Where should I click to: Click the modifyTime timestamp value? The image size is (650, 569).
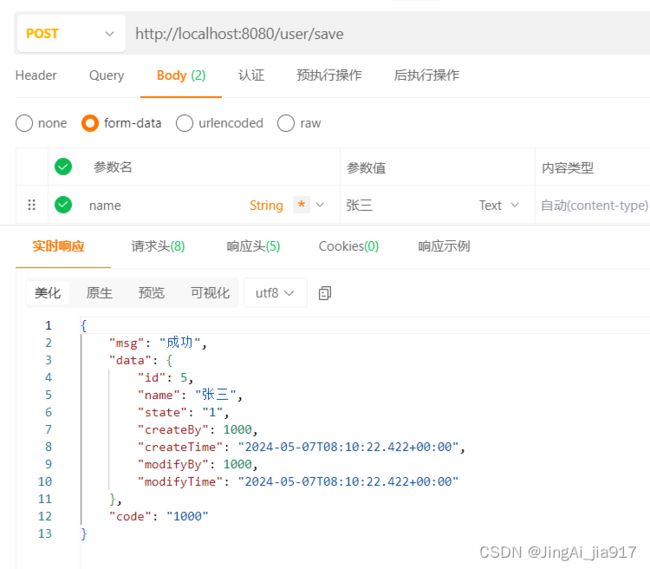[x=348, y=482]
